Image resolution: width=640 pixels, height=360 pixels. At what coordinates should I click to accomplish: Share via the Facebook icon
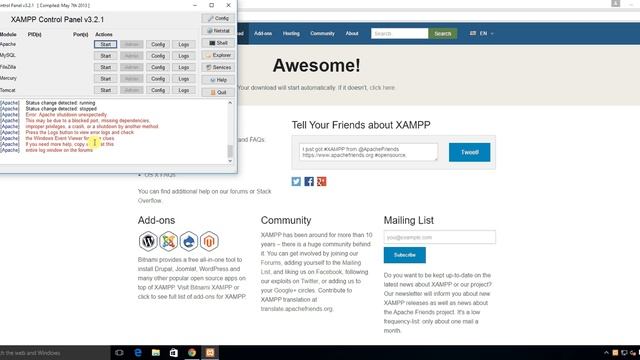point(309,182)
